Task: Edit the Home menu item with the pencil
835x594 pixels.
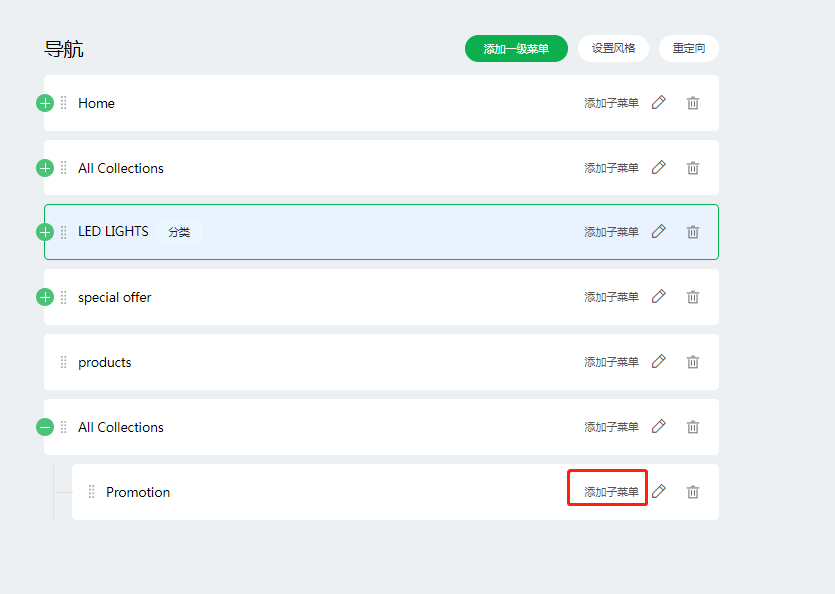Action: point(659,102)
